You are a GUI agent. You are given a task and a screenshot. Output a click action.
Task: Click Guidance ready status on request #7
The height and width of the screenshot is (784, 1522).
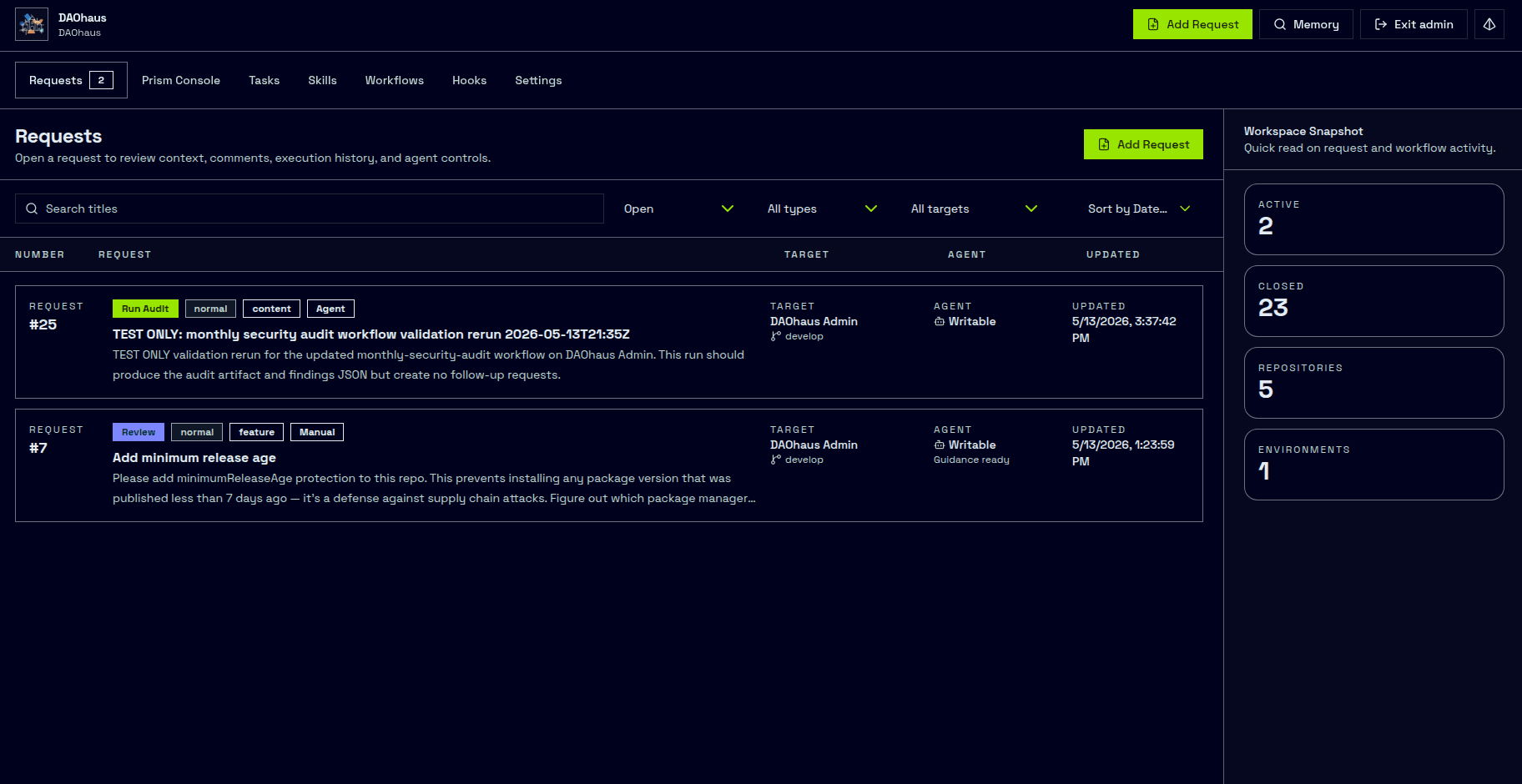pyautogui.click(x=971, y=460)
